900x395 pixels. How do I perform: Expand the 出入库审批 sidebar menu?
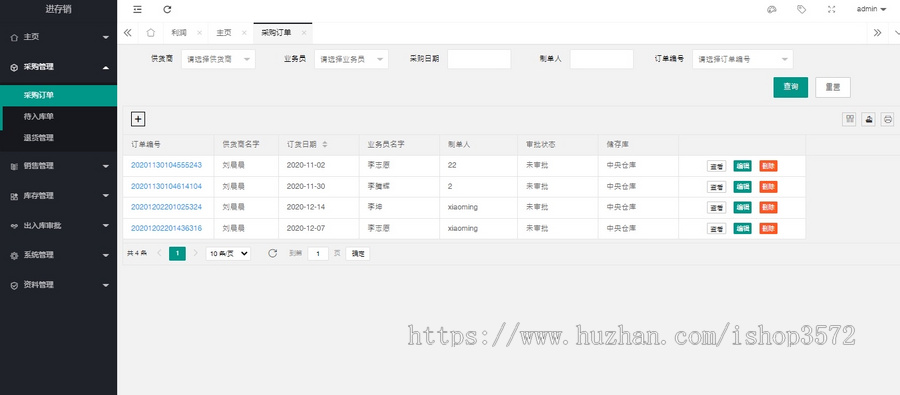pos(59,226)
